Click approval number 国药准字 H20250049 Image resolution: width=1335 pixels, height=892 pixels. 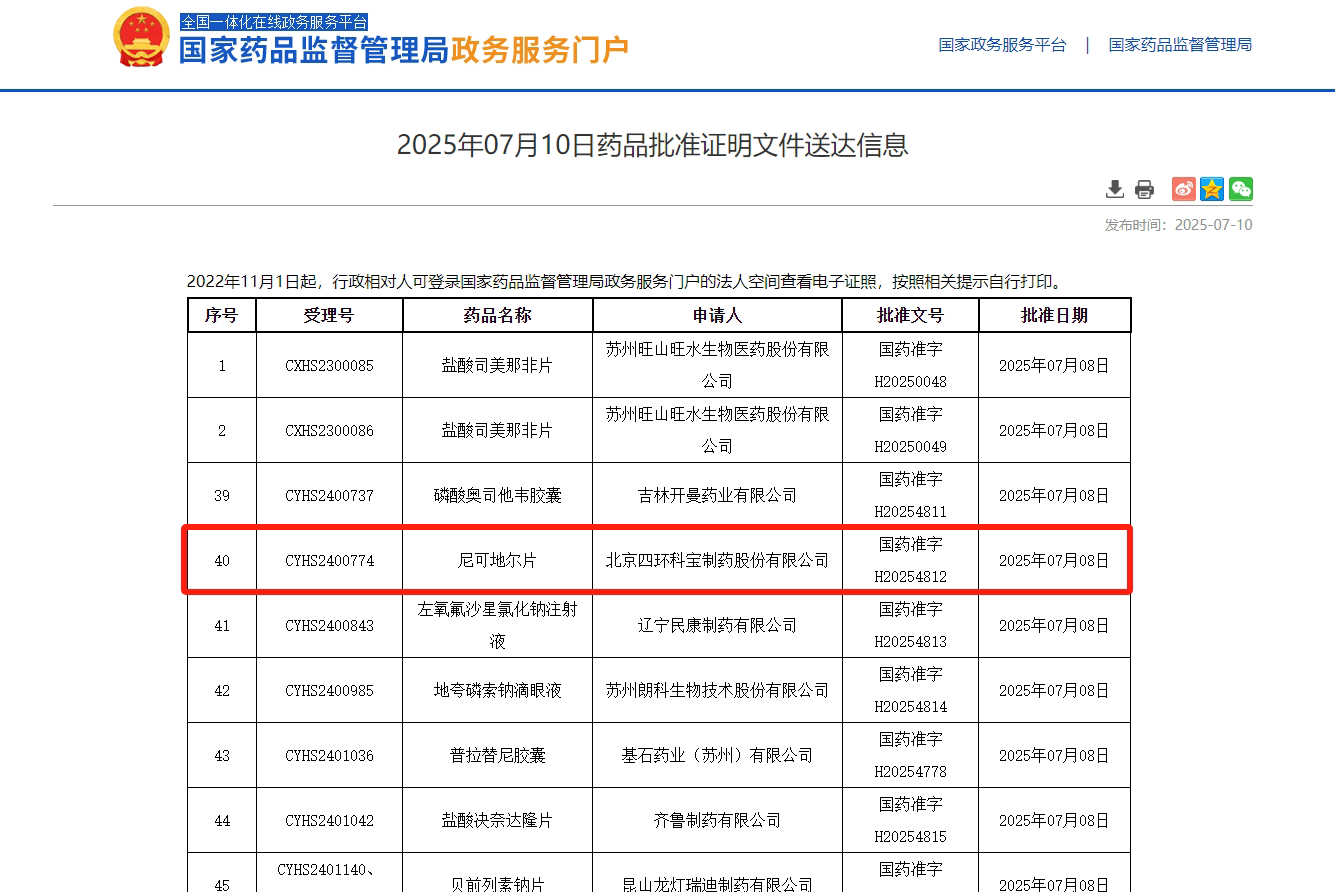click(x=910, y=430)
